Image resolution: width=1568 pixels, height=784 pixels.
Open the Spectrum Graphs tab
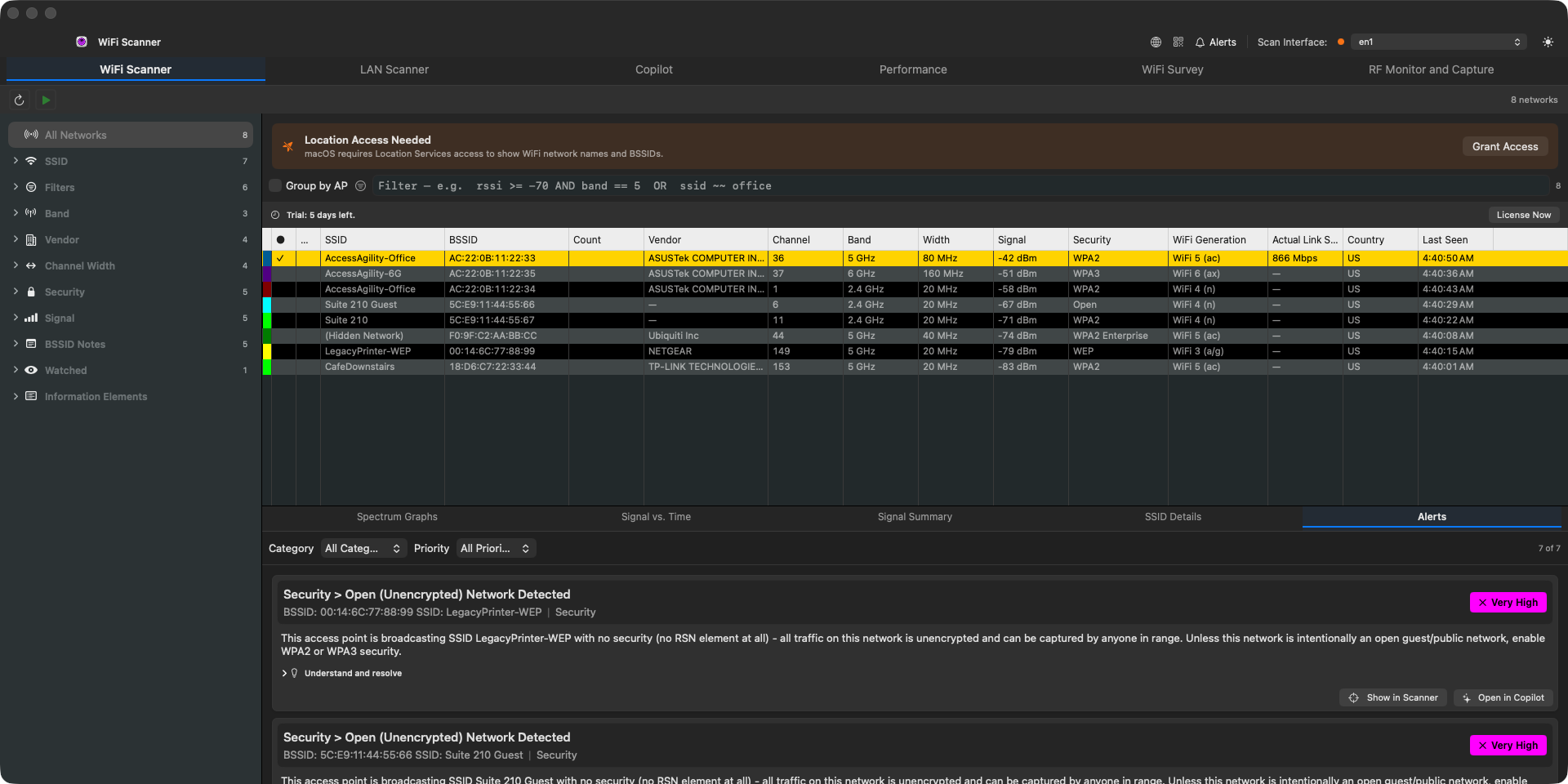pos(397,516)
